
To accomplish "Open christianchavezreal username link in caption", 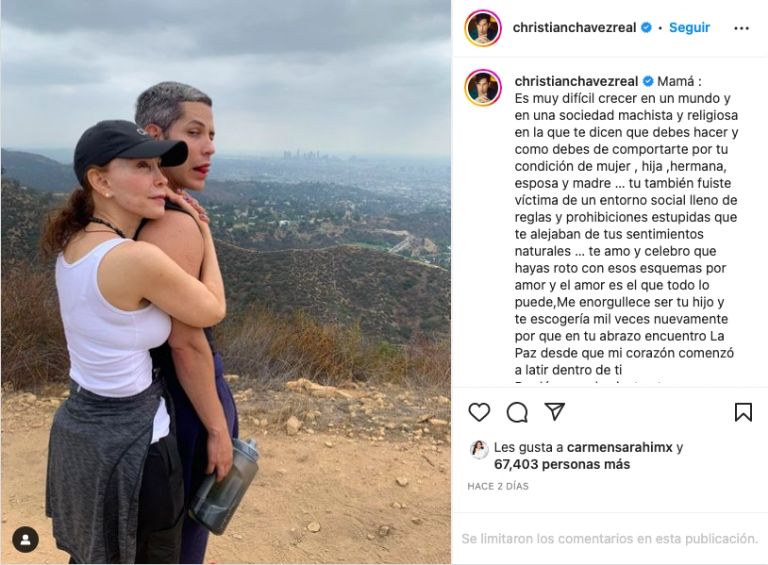I will (x=576, y=81).
